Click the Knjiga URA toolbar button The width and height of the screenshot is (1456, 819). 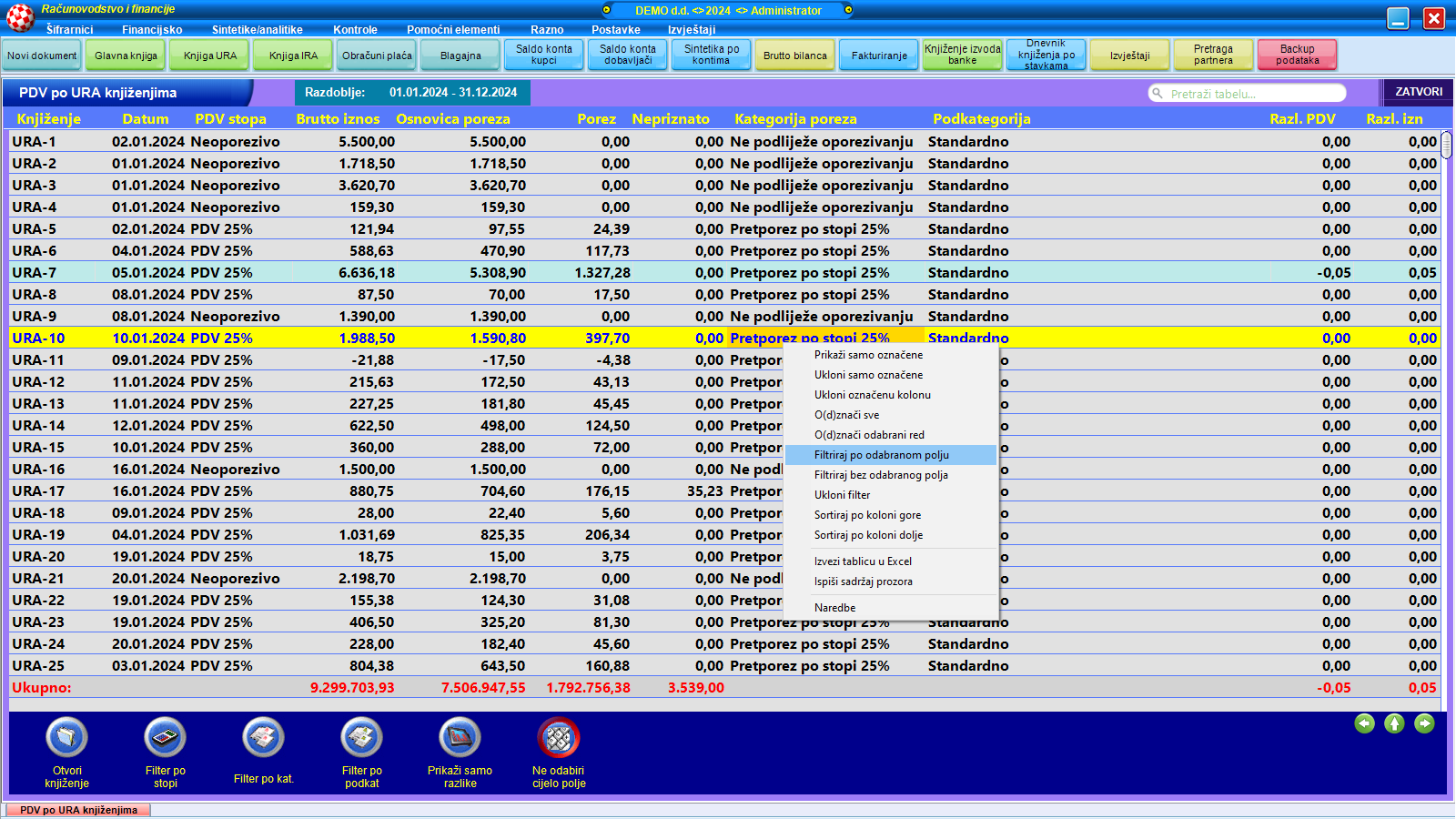[x=210, y=56]
